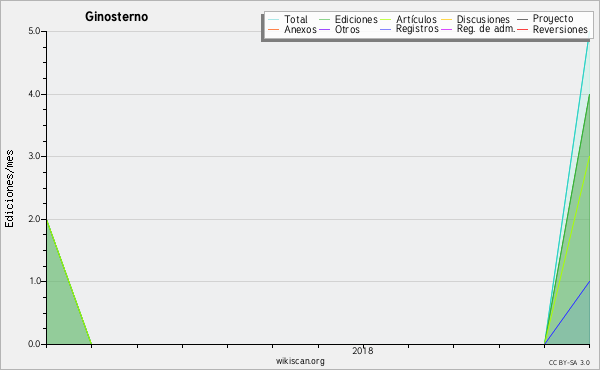
Task: Click the 2.0 y-axis value
Action: [x=34, y=219]
